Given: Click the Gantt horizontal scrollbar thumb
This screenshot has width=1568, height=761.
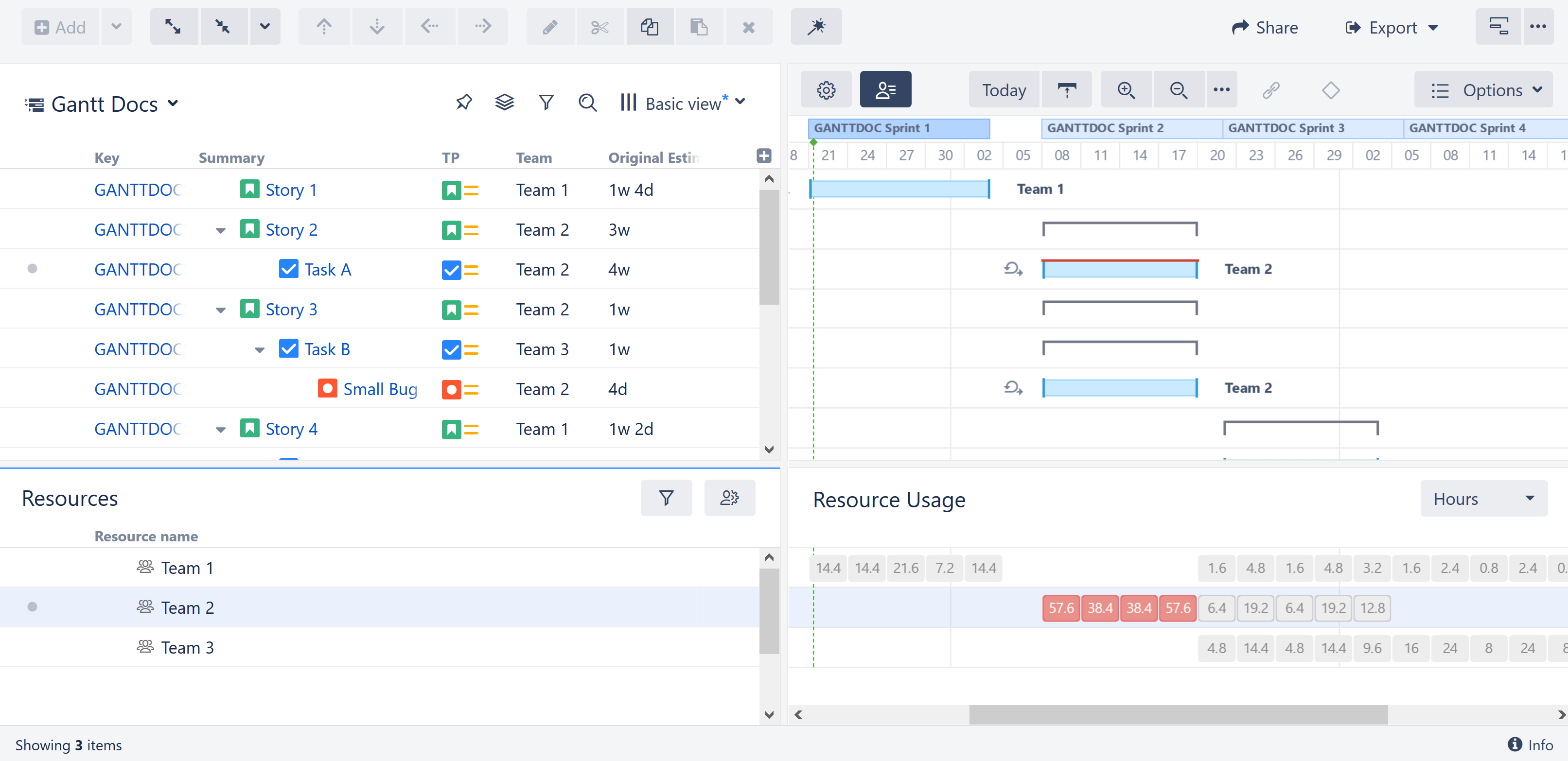Looking at the screenshot, I should [1178, 714].
